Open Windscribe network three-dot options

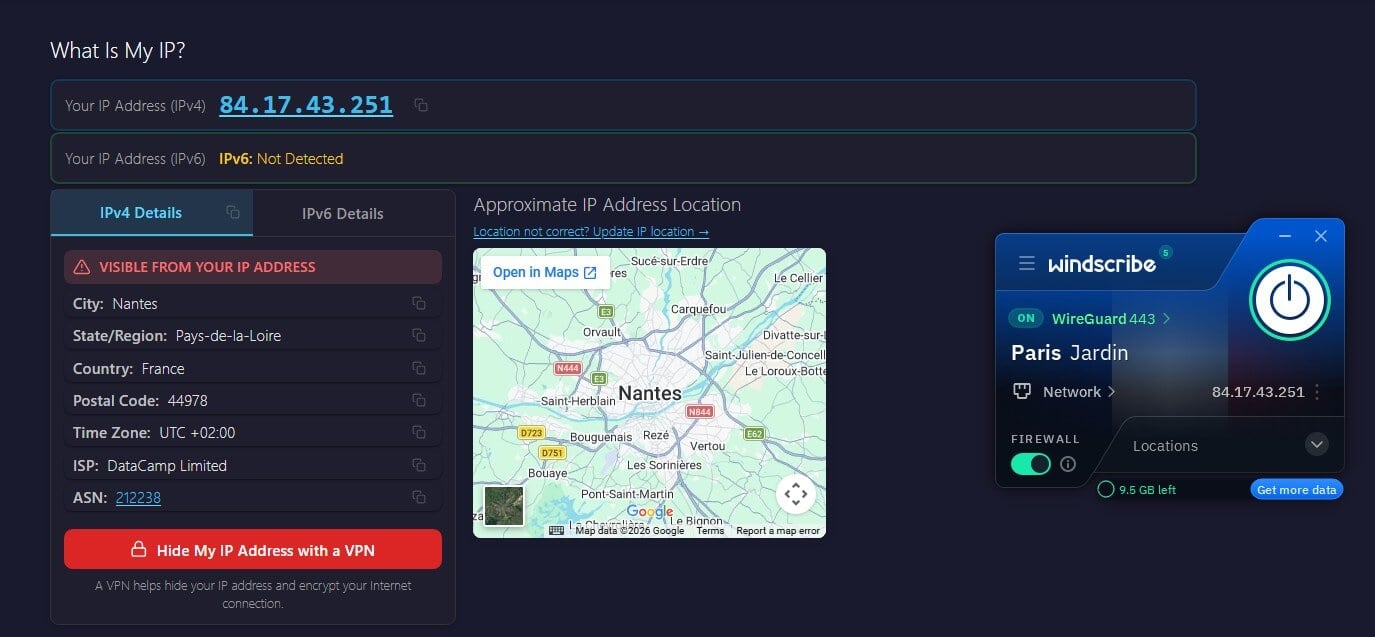1317,392
